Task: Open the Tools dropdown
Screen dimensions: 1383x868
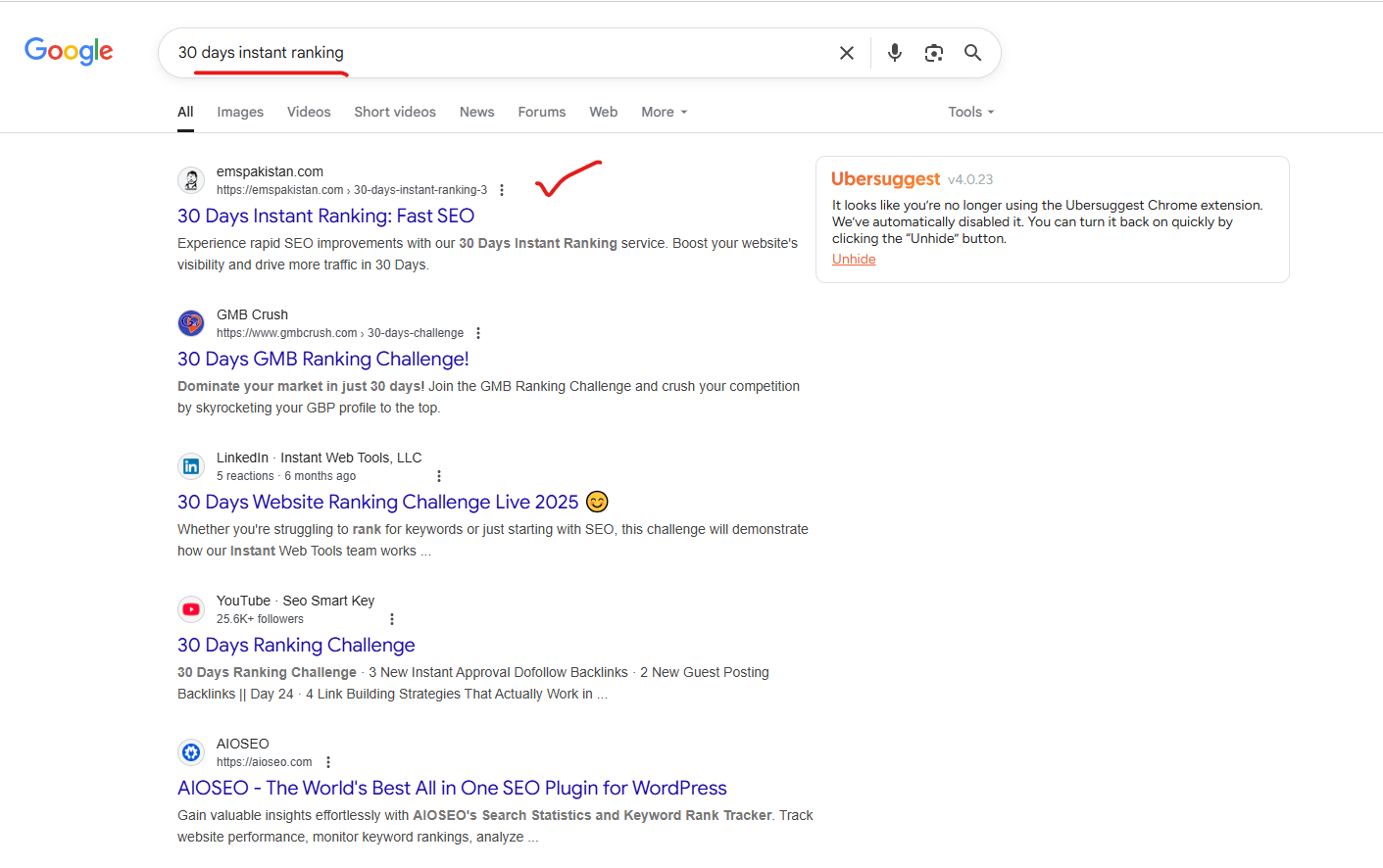Action: pos(970,112)
